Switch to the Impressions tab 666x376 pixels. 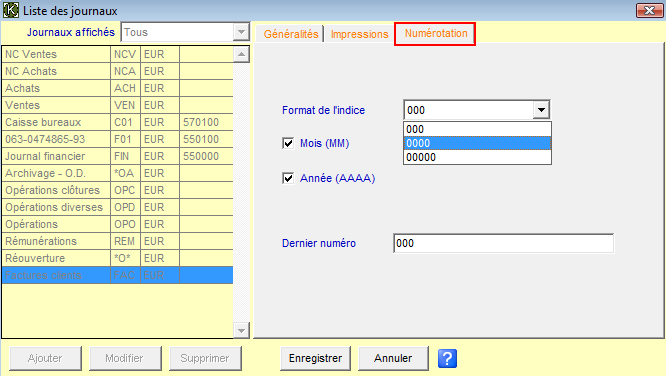tap(359, 34)
